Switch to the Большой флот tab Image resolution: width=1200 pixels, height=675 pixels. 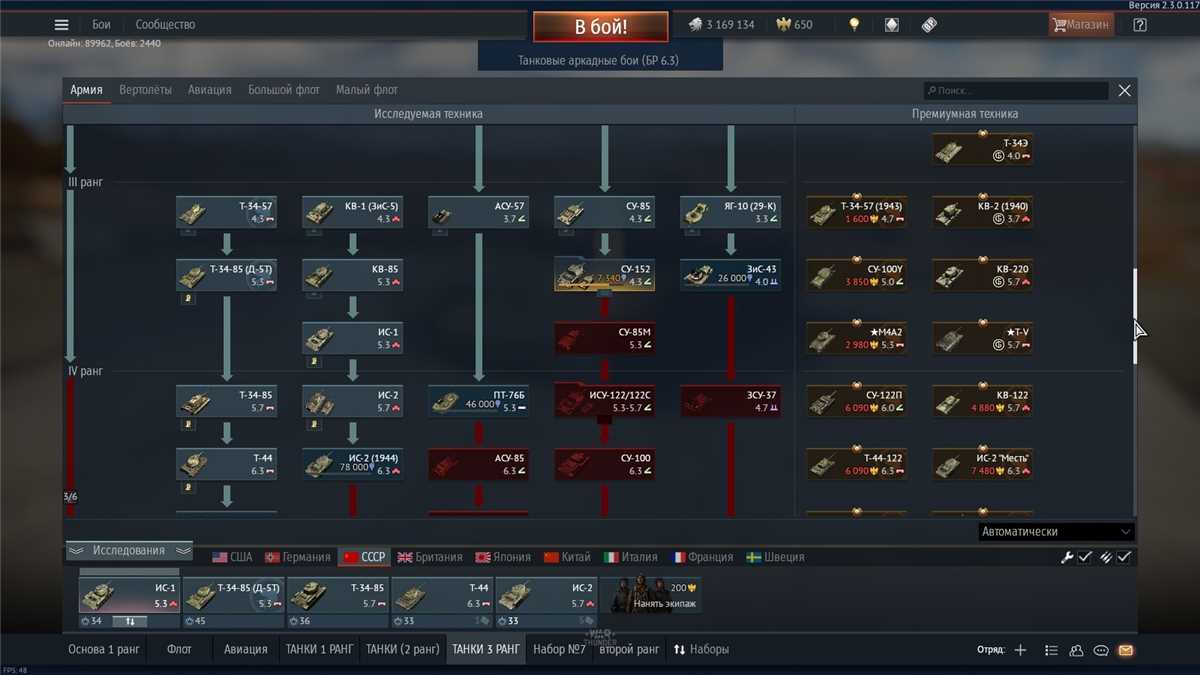point(284,90)
